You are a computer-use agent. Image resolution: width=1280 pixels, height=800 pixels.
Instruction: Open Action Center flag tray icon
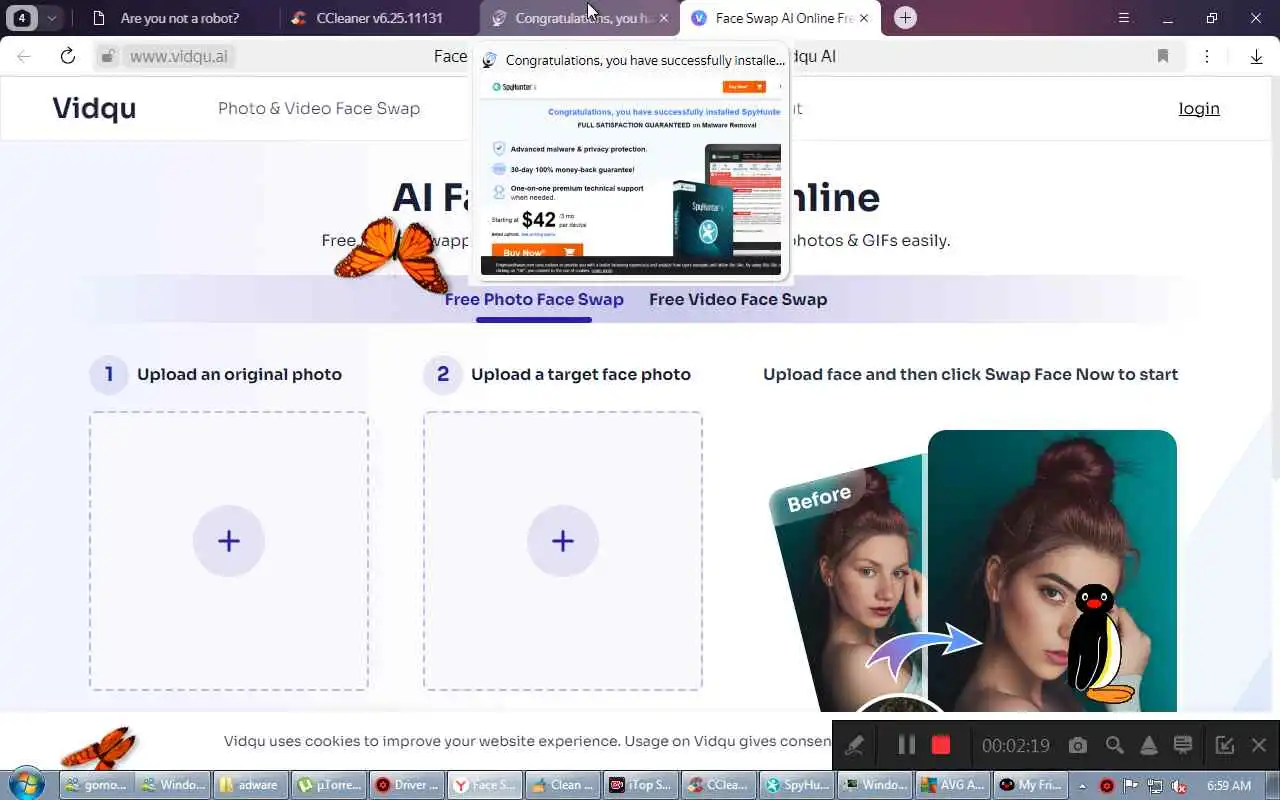[x=1132, y=786]
